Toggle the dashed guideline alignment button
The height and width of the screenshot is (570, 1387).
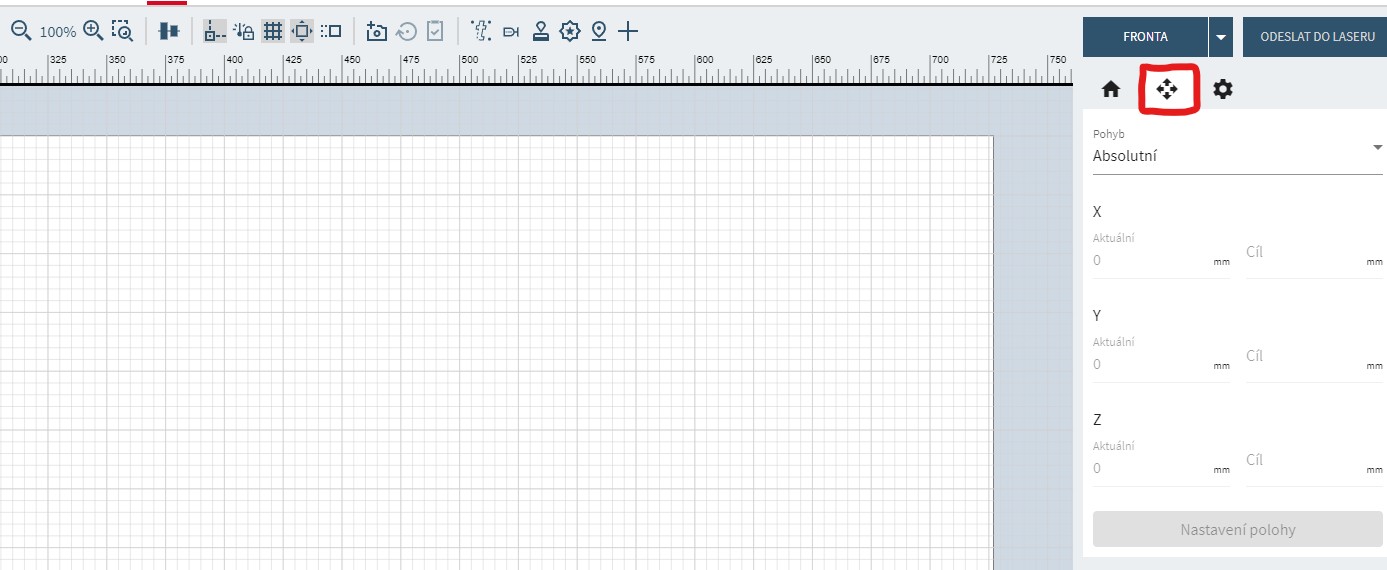tap(215, 31)
